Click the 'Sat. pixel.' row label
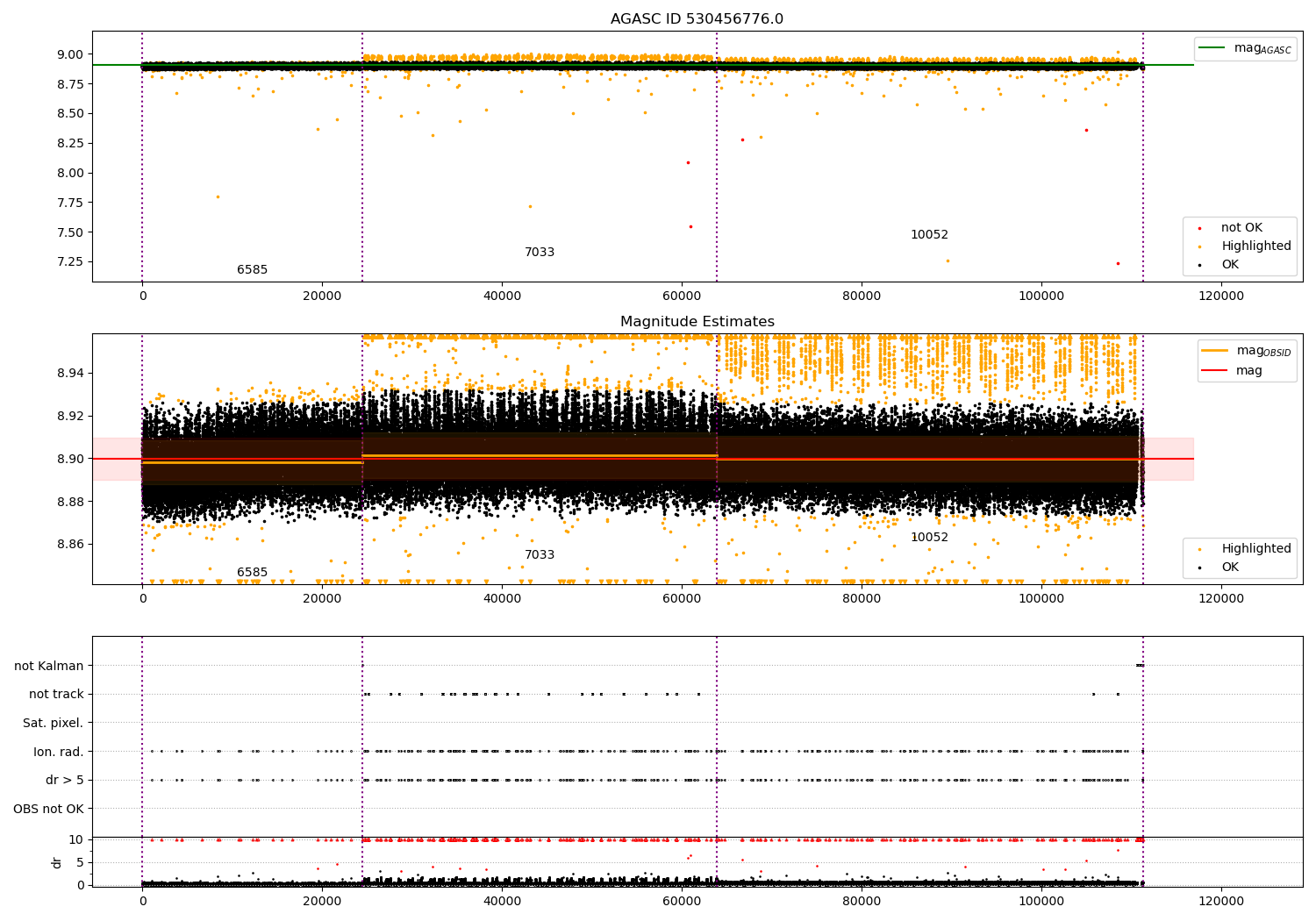Viewport: 1316px width, 921px height. click(54, 724)
